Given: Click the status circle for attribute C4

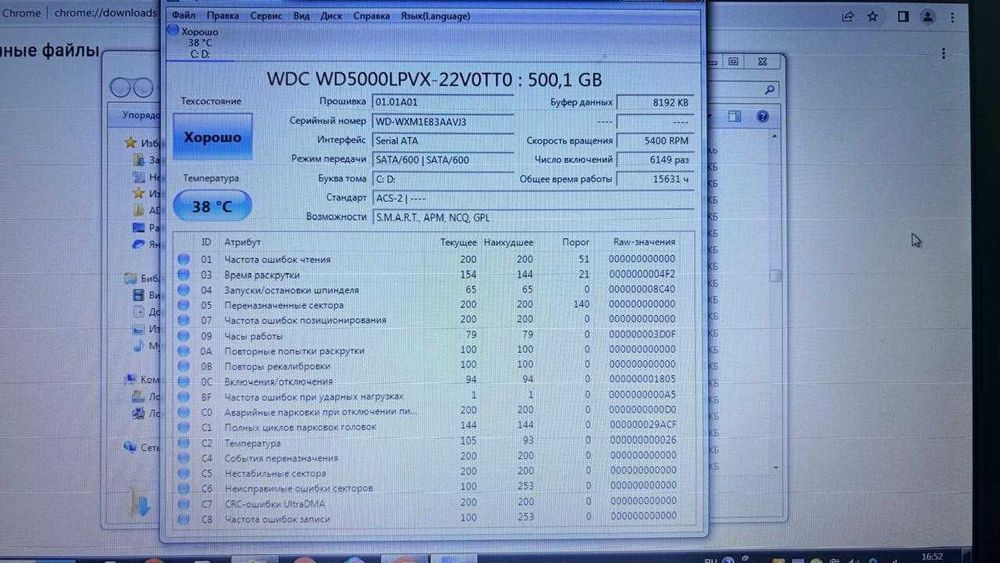Looking at the screenshot, I should [x=184, y=457].
